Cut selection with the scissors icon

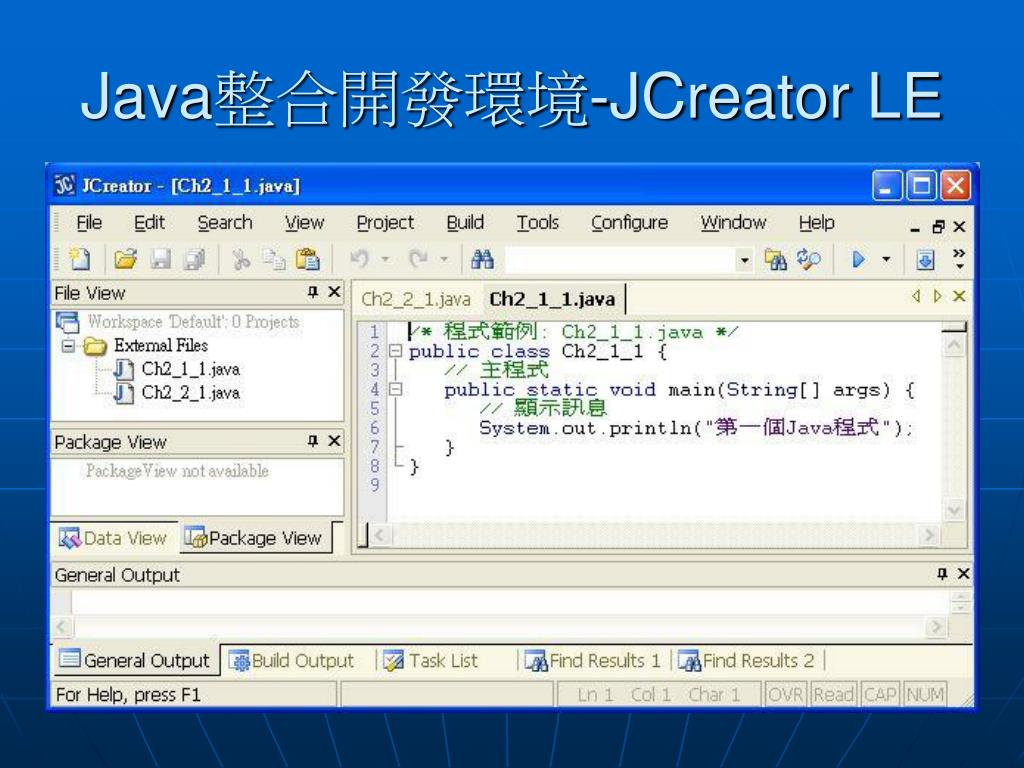pos(241,259)
